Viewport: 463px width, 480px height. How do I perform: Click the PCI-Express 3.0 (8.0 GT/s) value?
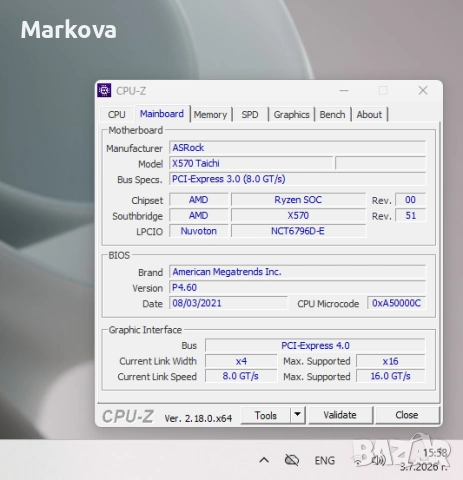(x=297, y=179)
